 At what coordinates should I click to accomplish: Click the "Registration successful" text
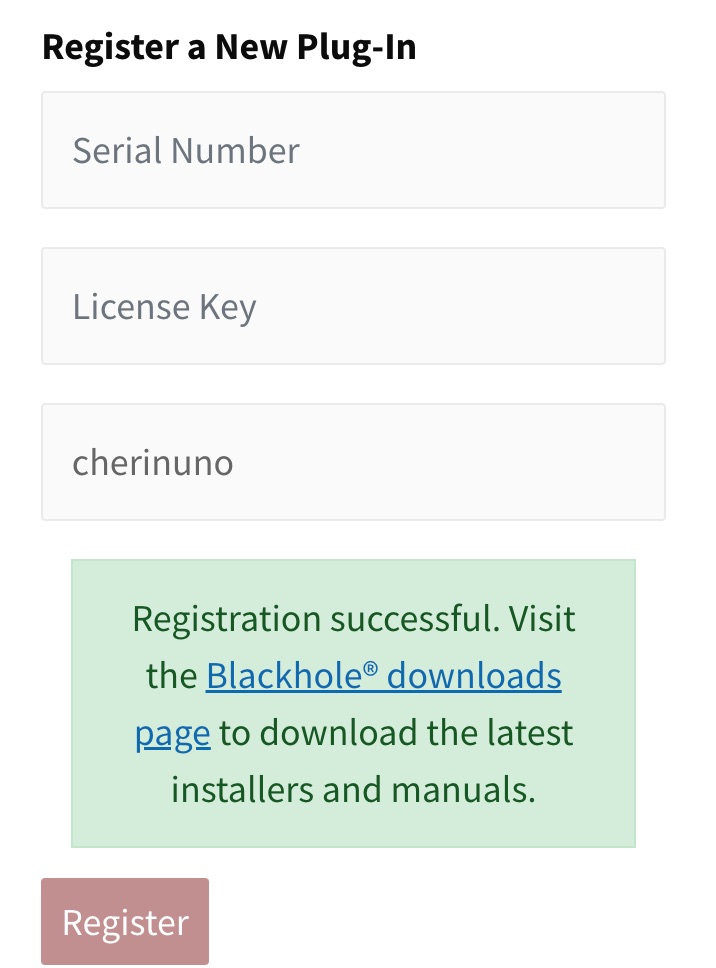pyautogui.click(x=314, y=619)
